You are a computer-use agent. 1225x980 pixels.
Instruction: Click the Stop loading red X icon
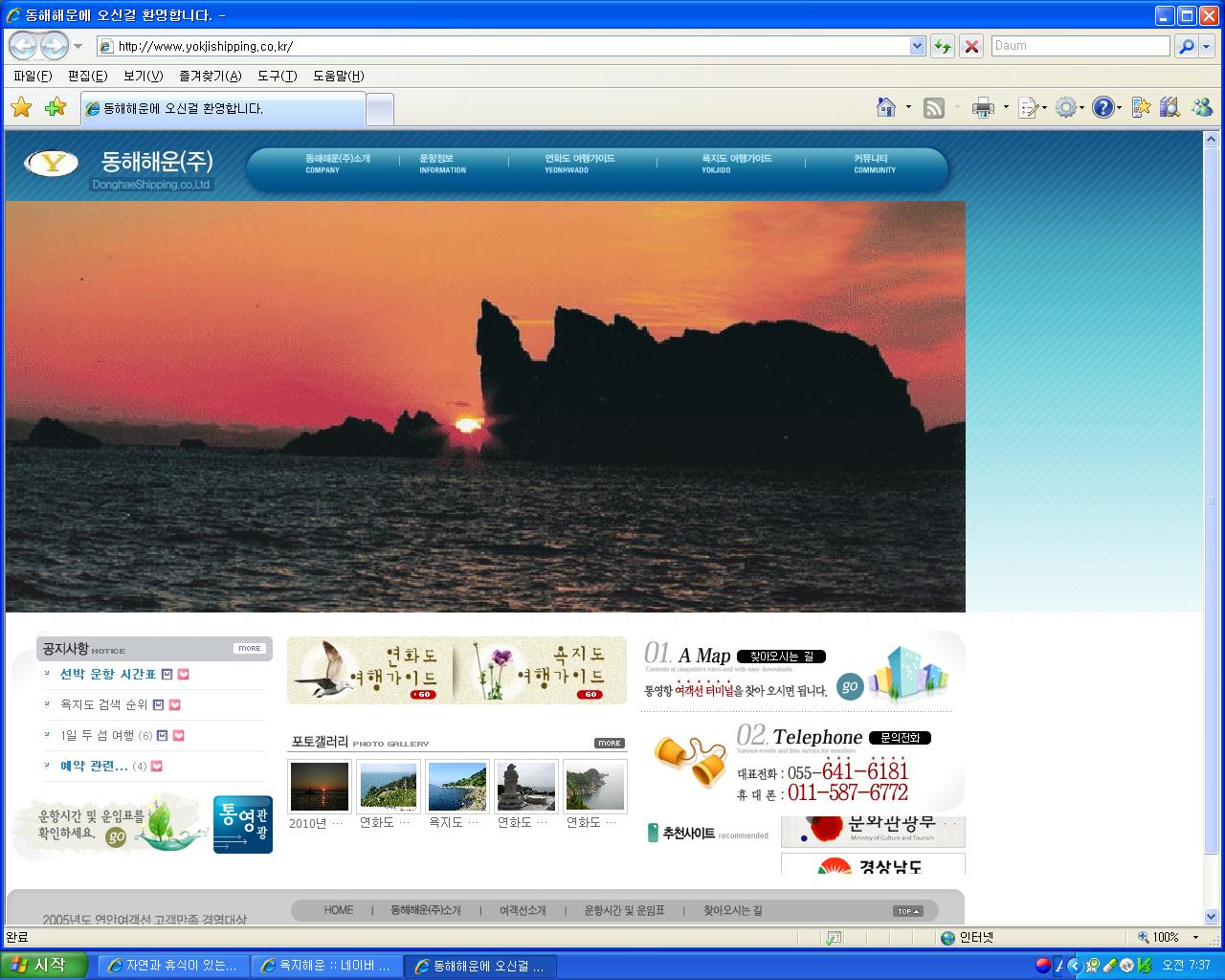pyautogui.click(x=971, y=46)
